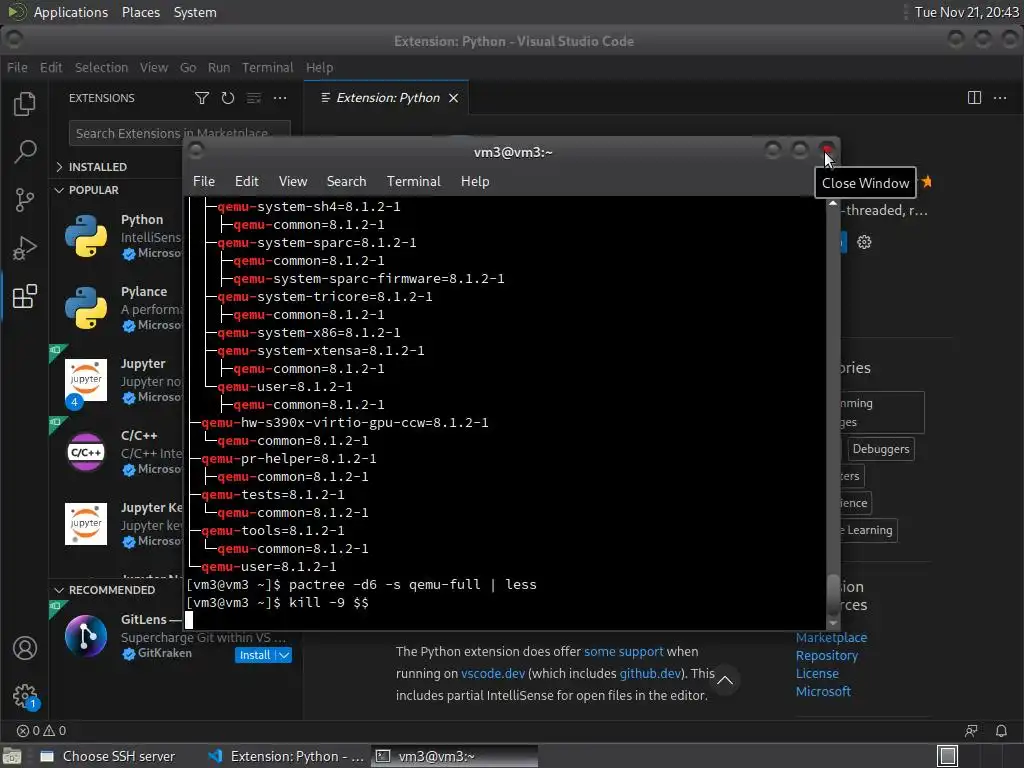Open errors and warnings status indicator

[41, 731]
